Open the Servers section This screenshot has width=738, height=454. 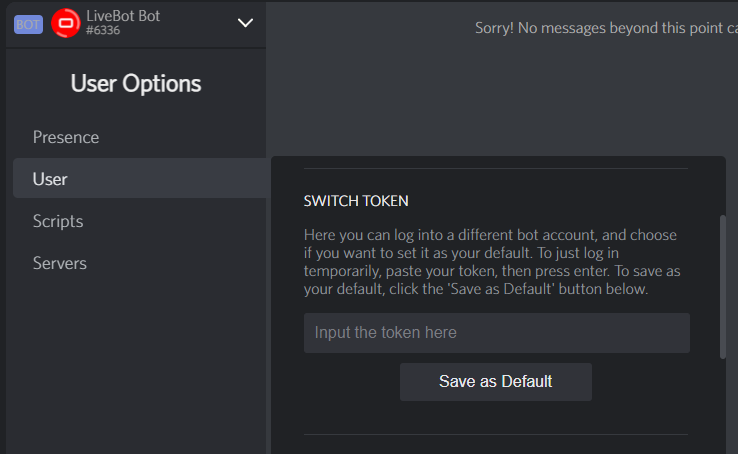coord(60,263)
